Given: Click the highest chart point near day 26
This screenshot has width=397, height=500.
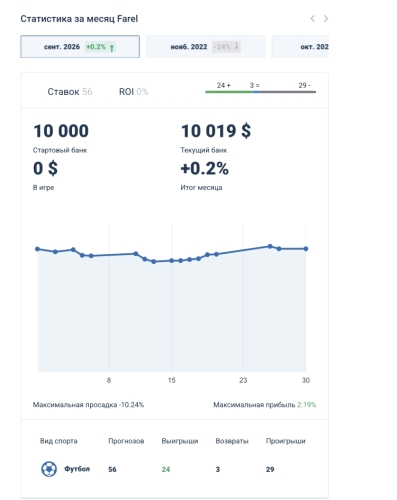Looking at the screenshot, I should (270, 246).
